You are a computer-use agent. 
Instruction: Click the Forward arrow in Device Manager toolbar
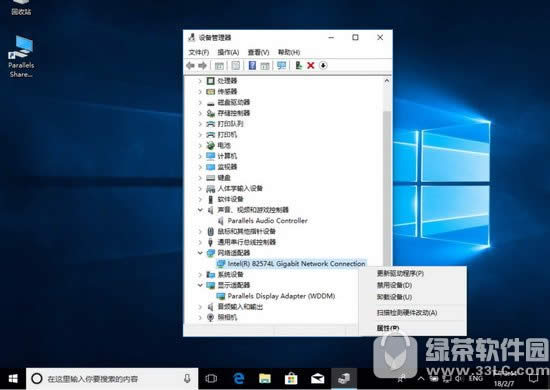point(202,65)
